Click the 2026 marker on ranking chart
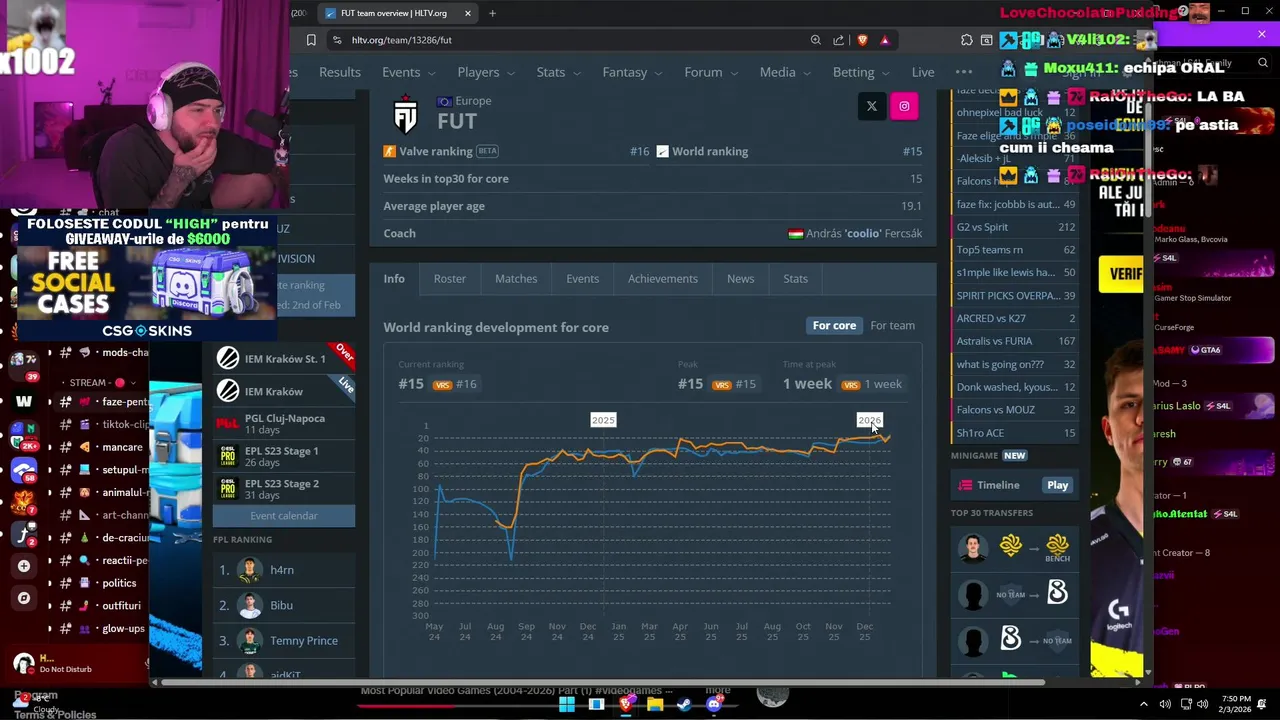The height and width of the screenshot is (720, 1280). (x=869, y=420)
